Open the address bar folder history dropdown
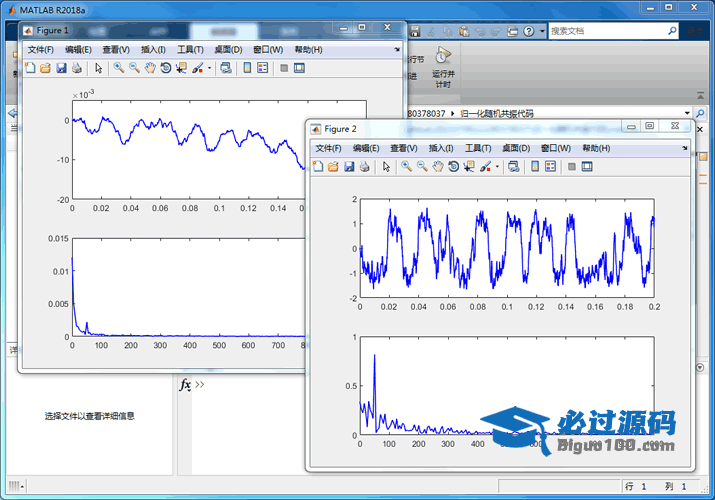Image resolution: width=715 pixels, height=500 pixels. [688, 114]
